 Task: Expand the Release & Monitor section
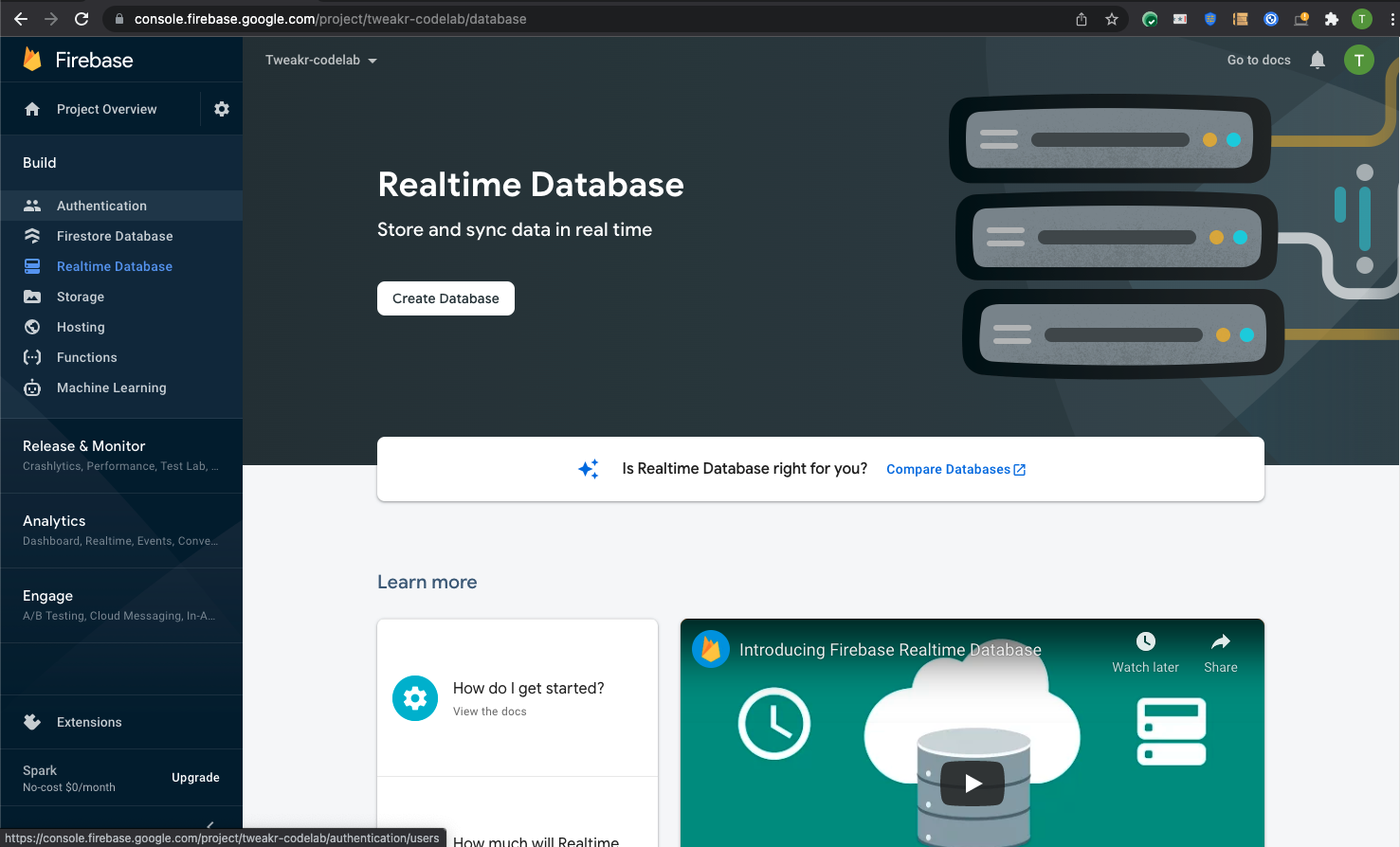click(83, 445)
